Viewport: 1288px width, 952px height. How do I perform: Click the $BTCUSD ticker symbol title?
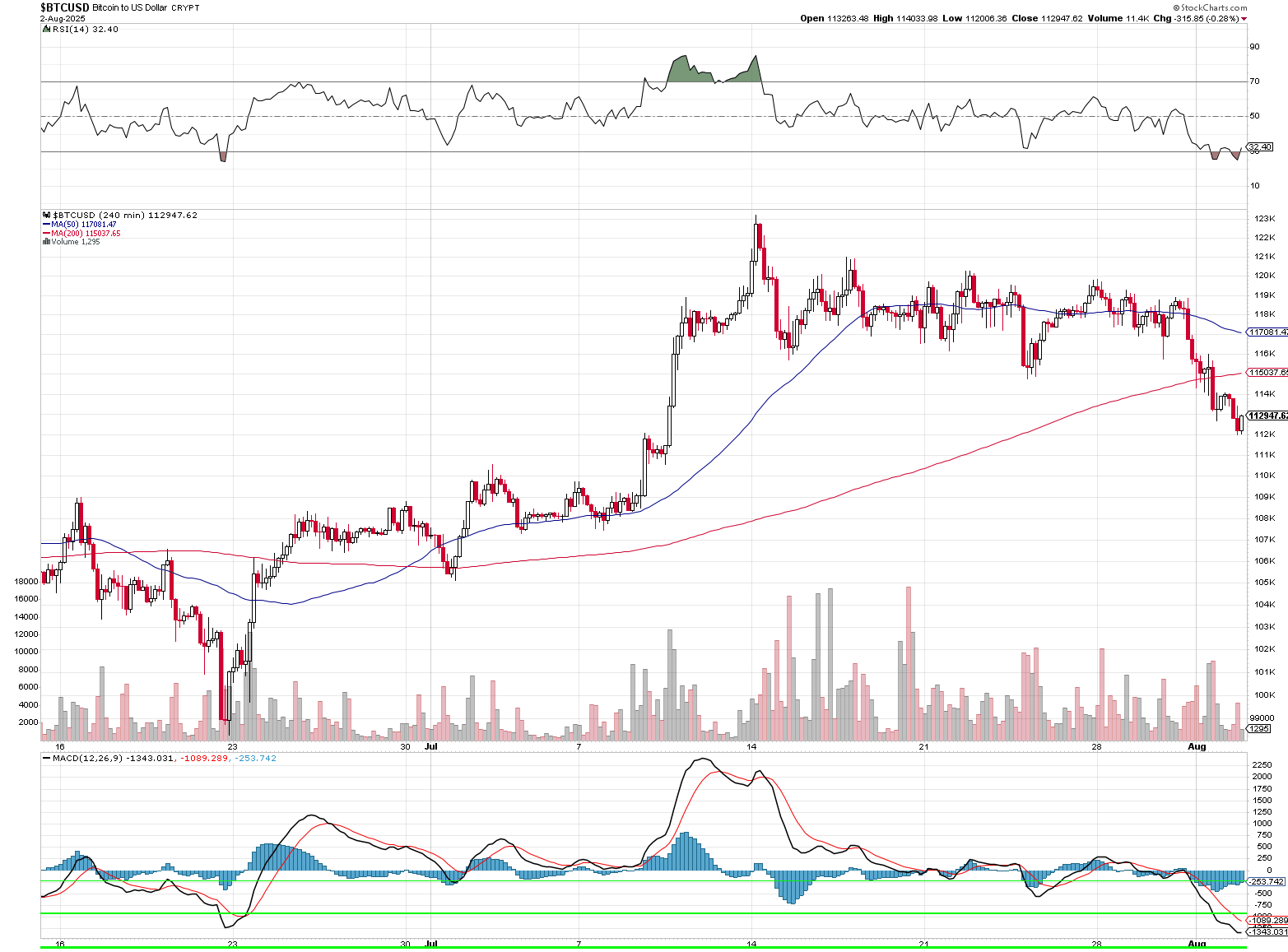pos(65,7)
